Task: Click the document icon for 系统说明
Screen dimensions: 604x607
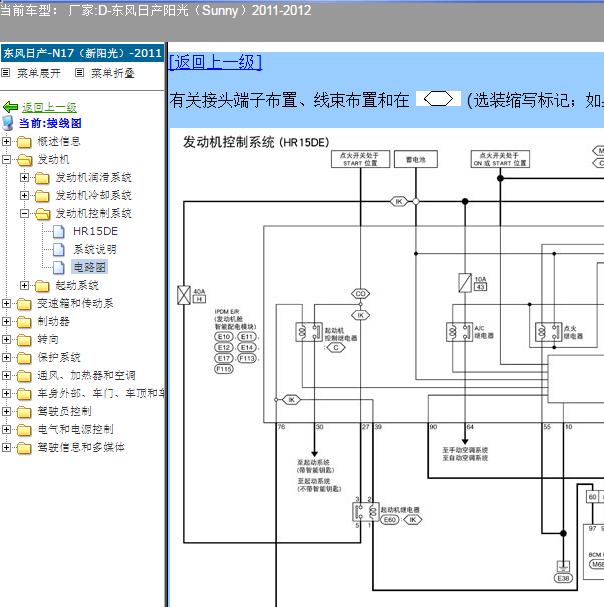Action: tap(58, 250)
